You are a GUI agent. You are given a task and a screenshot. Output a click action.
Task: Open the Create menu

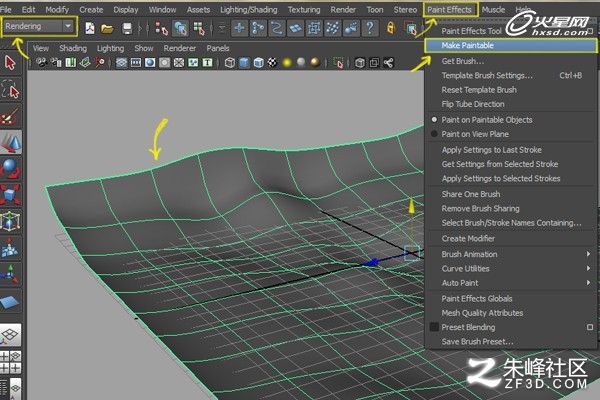pyautogui.click(x=91, y=10)
